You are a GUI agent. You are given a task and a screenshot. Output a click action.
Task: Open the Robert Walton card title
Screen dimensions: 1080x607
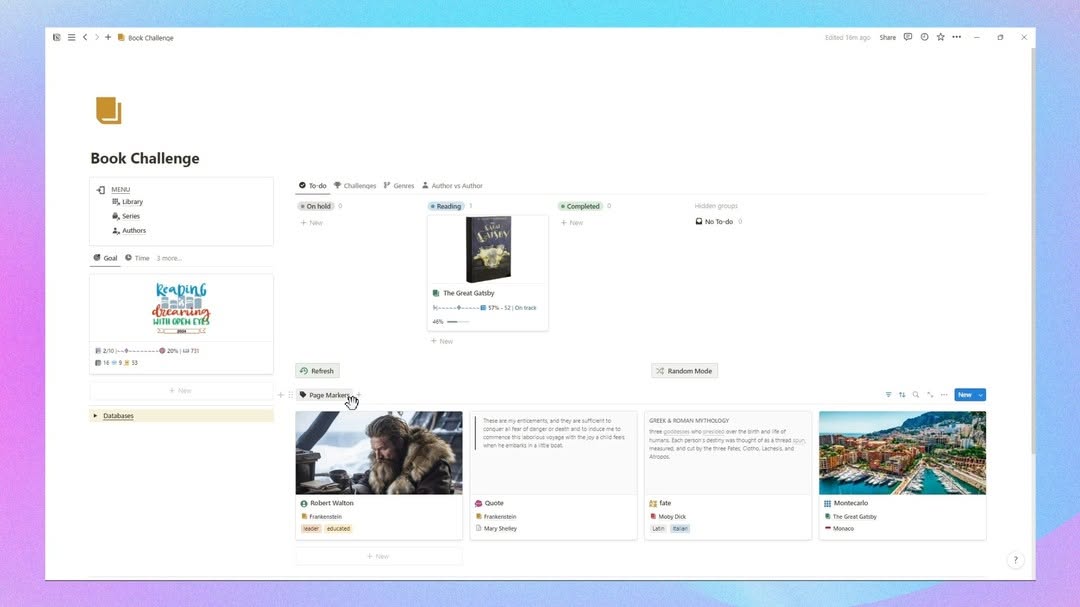331,503
